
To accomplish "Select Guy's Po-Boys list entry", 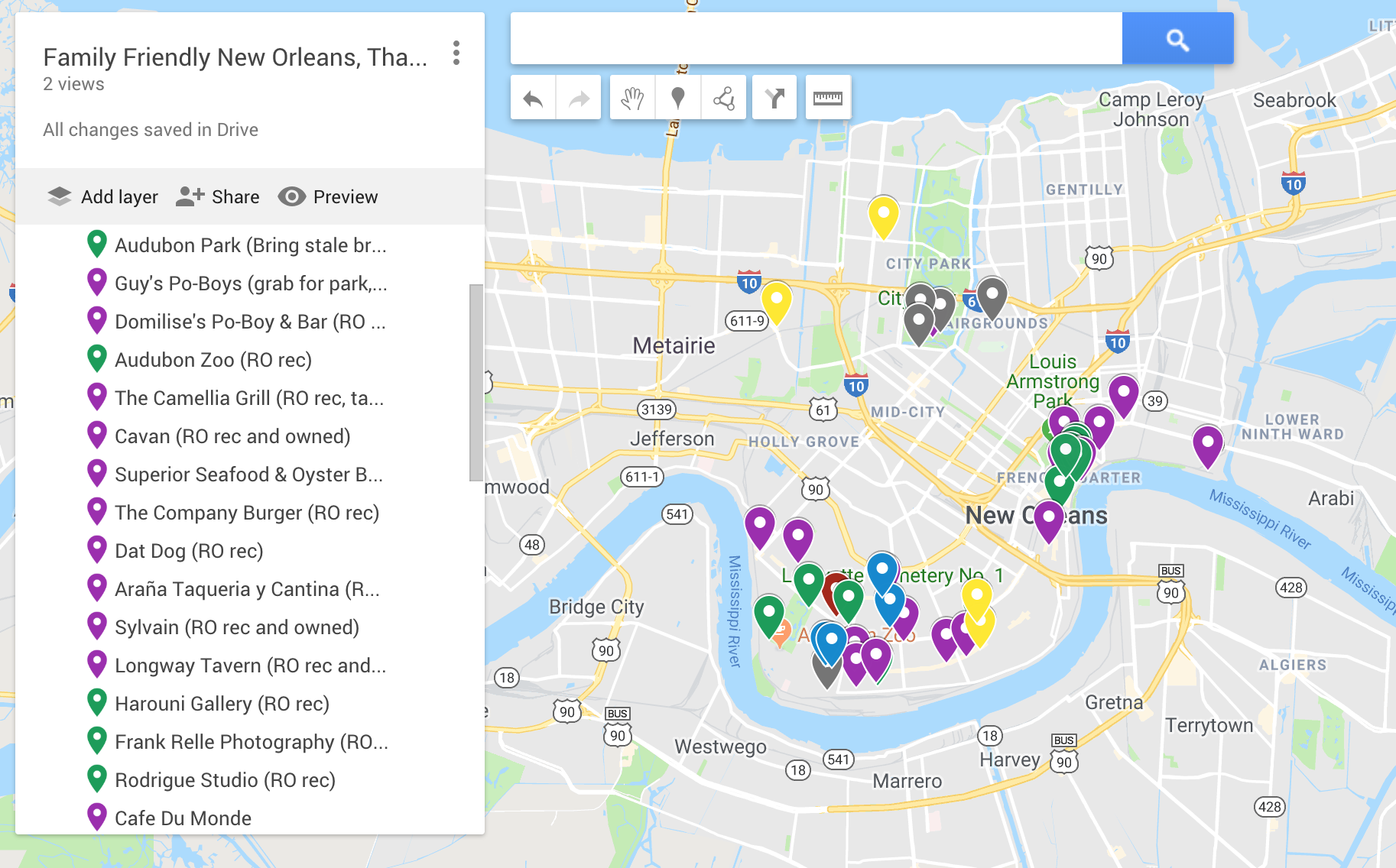I will [x=250, y=283].
